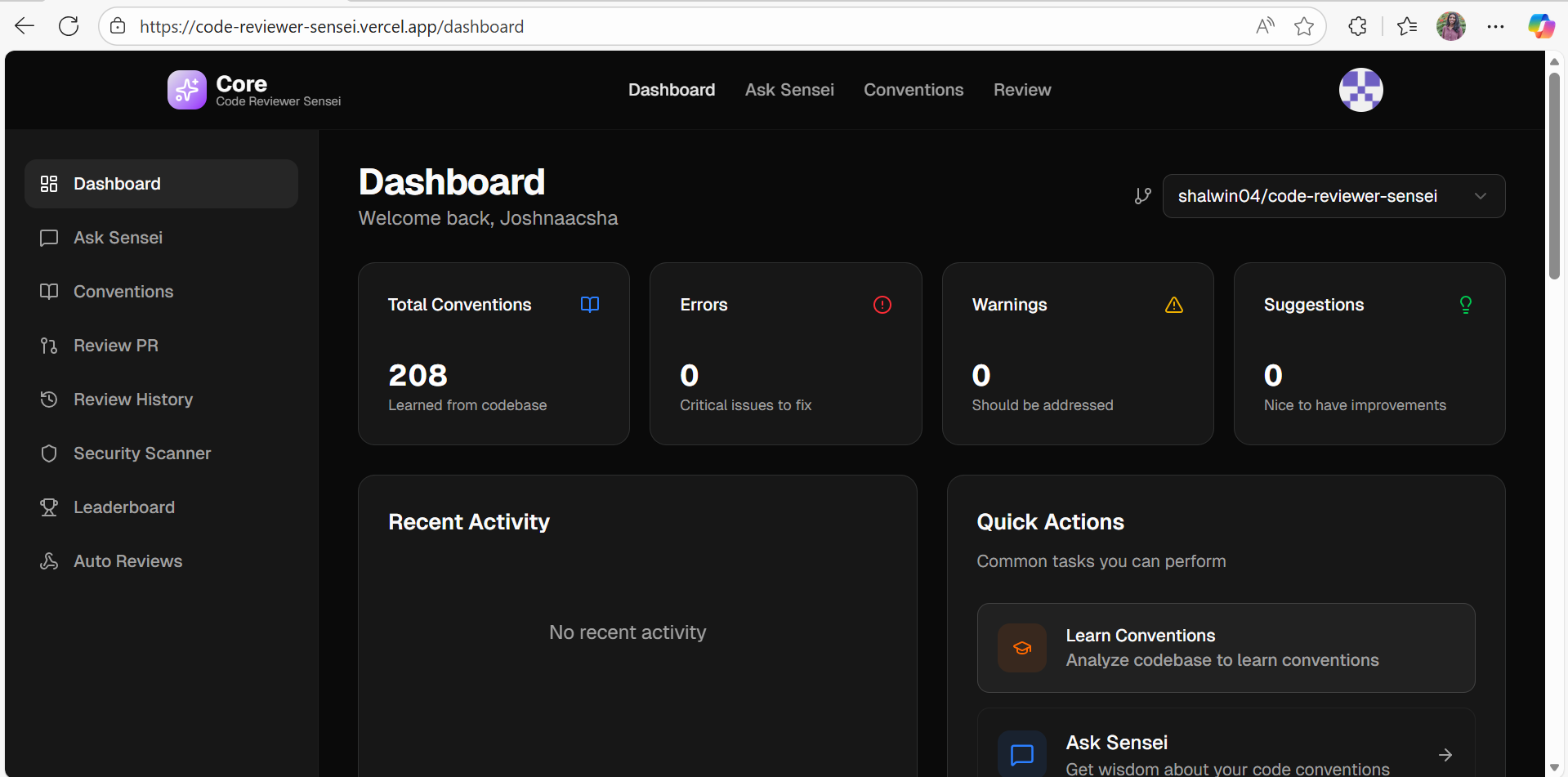The width and height of the screenshot is (1568, 777).
Task: Go back using the browser back arrow
Action: pyautogui.click(x=25, y=26)
